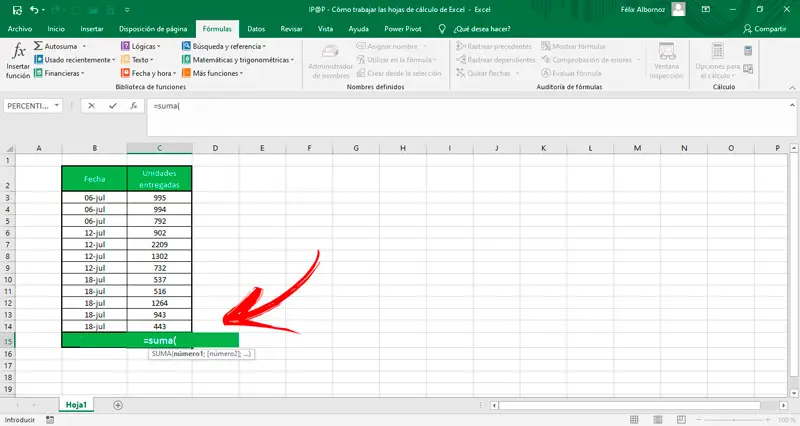Click the Unidades entregadas header cell
800x426 pixels.
(x=160, y=179)
